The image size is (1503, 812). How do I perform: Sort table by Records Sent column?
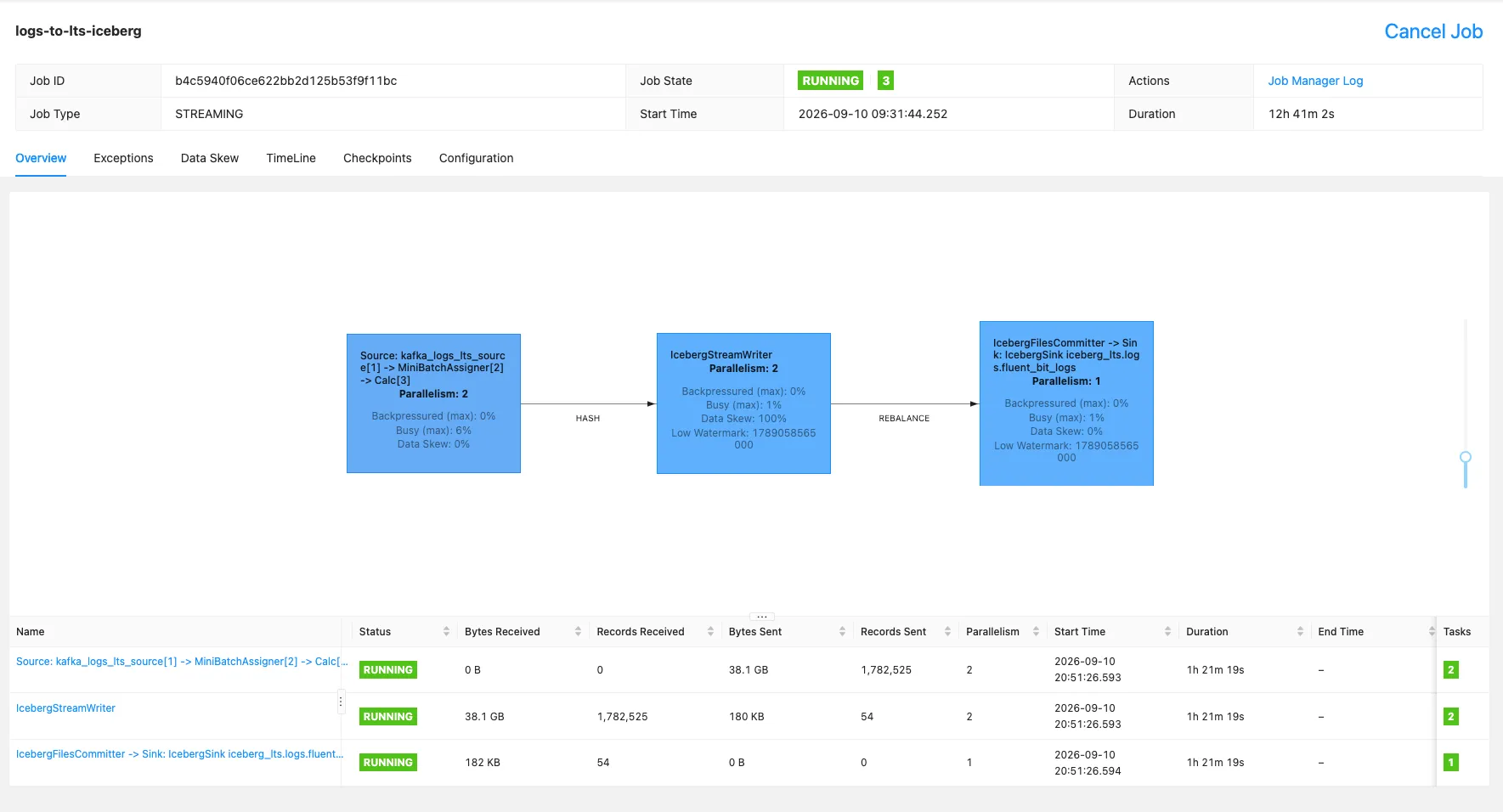tap(947, 631)
